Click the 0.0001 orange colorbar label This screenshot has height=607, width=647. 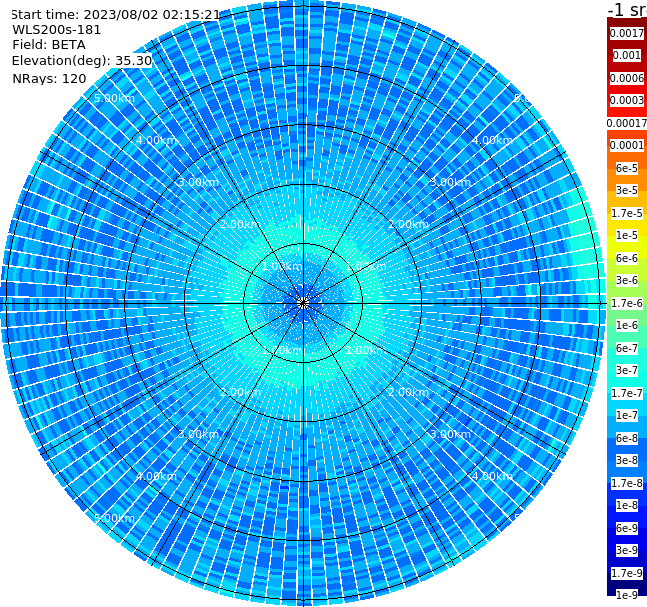pyautogui.click(x=627, y=145)
